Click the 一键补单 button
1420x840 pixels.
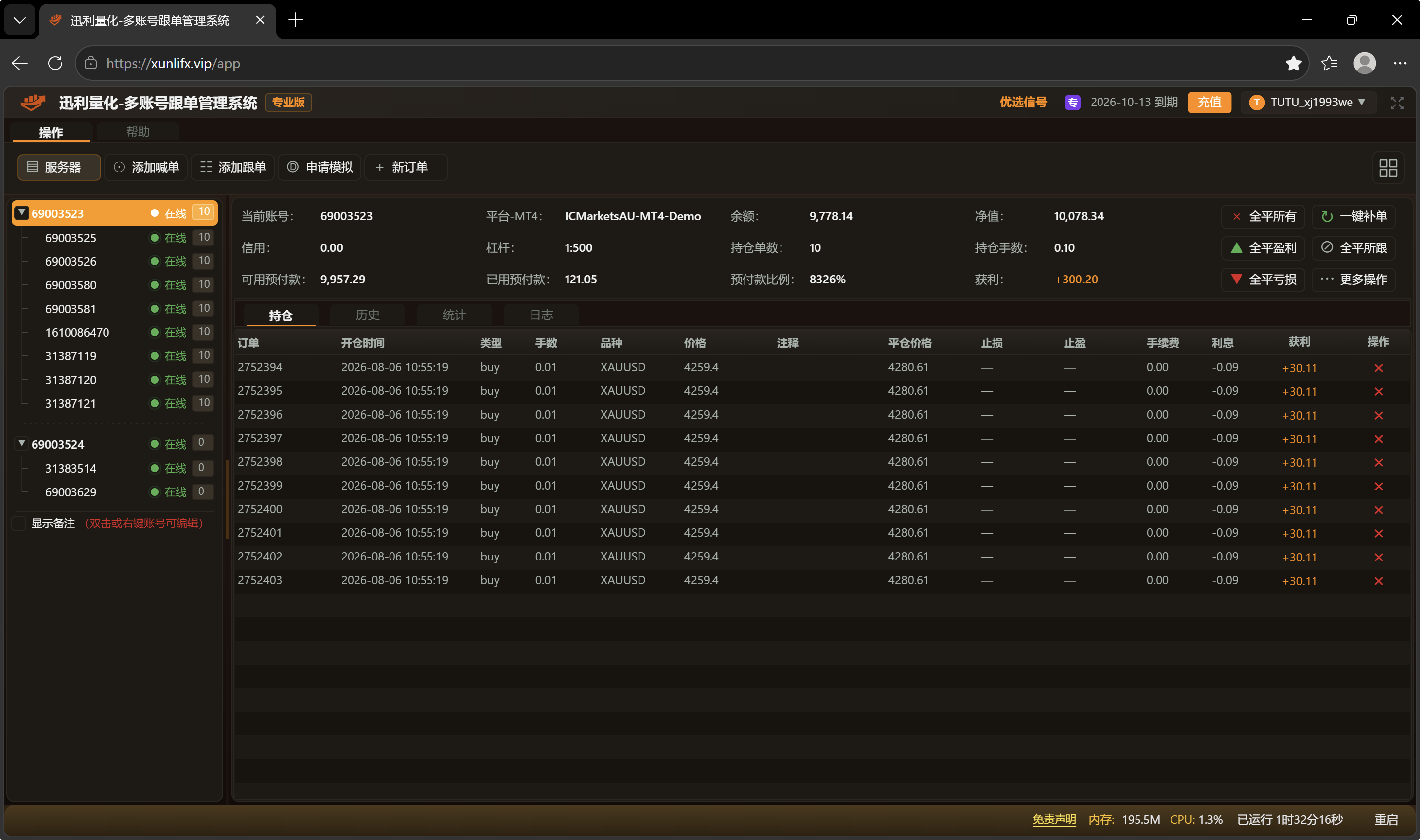(1354, 217)
